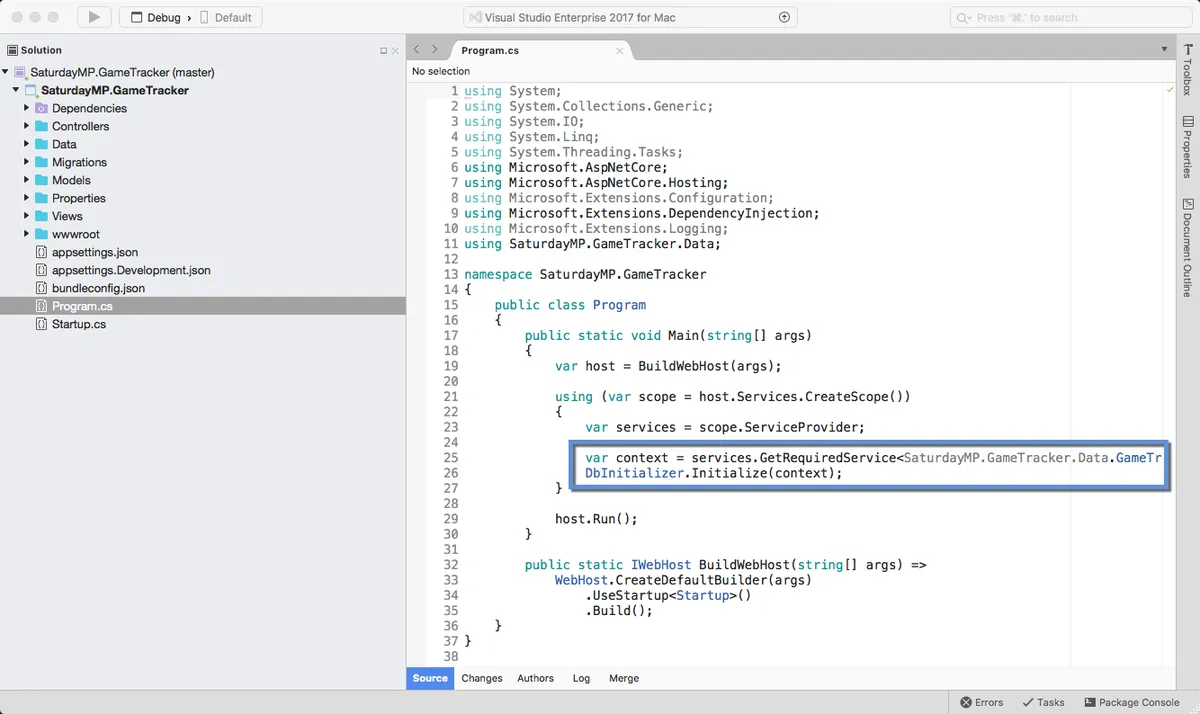Navigate forward in editor history
The height and width of the screenshot is (714, 1200).
(435, 49)
